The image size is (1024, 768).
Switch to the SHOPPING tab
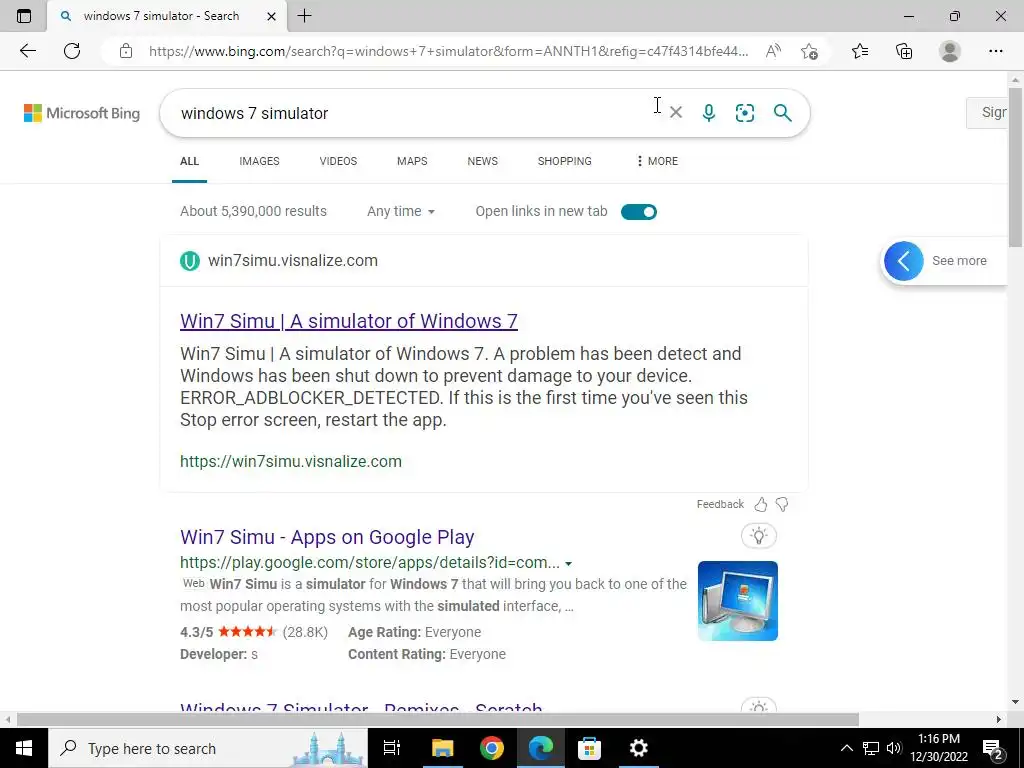[x=564, y=161]
